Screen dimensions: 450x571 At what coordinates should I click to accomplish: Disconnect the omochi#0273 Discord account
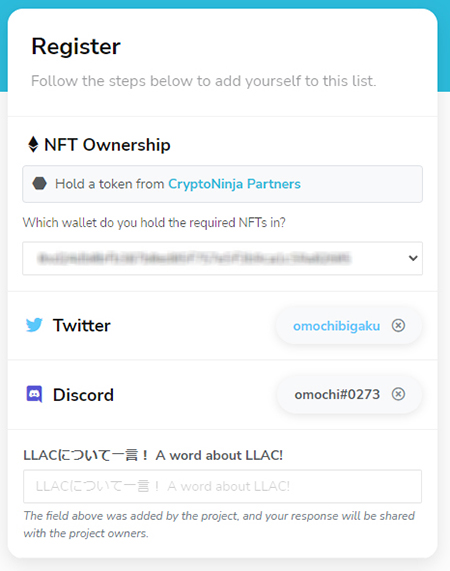click(x=398, y=394)
